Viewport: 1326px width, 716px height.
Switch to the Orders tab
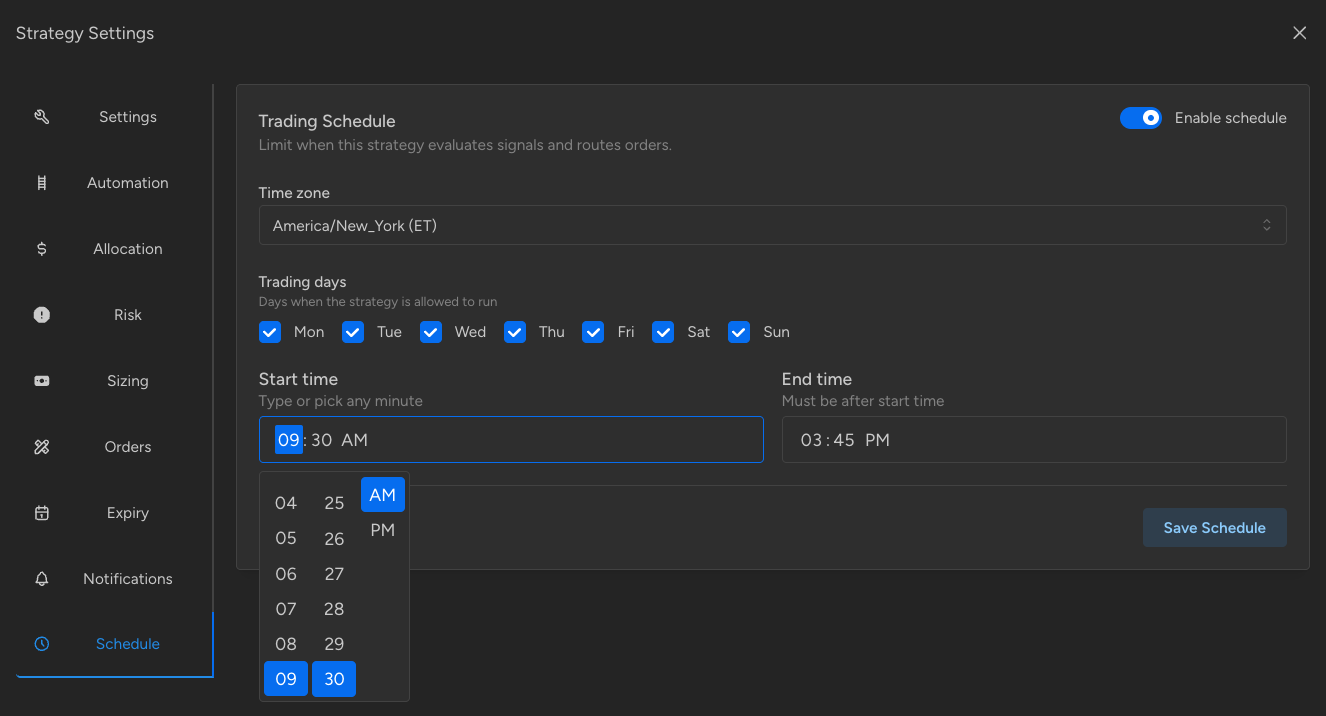click(114, 447)
